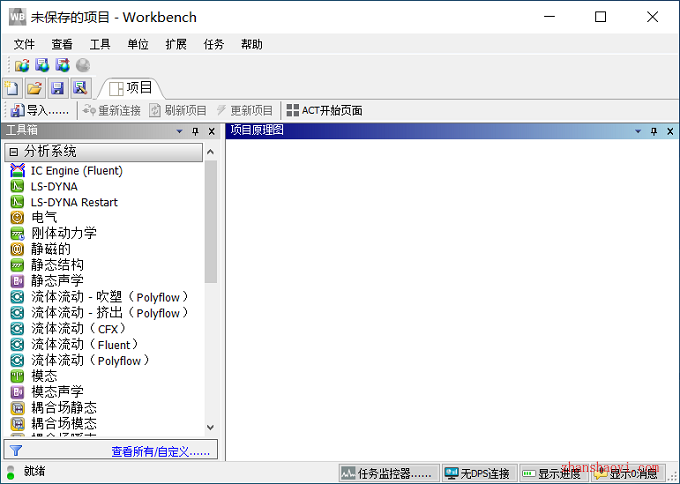Click the 更新项目 button
Viewport: 680px width, 484px height.
coord(245,111)
